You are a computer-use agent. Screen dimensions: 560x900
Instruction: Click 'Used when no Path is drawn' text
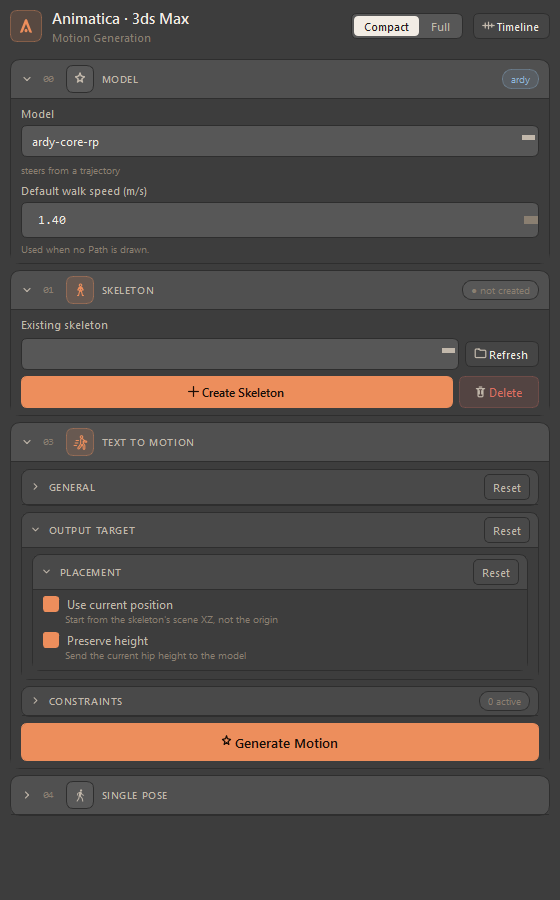click(x=85, y=250)
